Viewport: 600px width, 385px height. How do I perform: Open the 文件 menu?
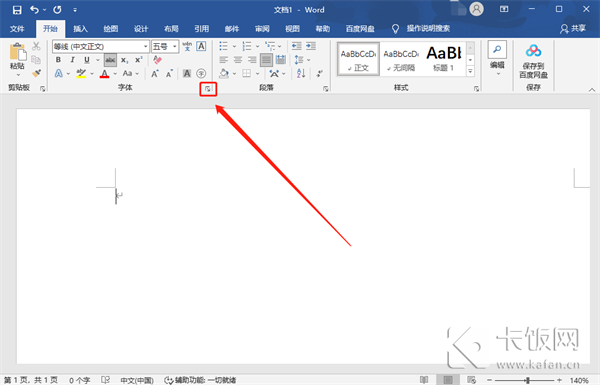(x=17, y=29)
